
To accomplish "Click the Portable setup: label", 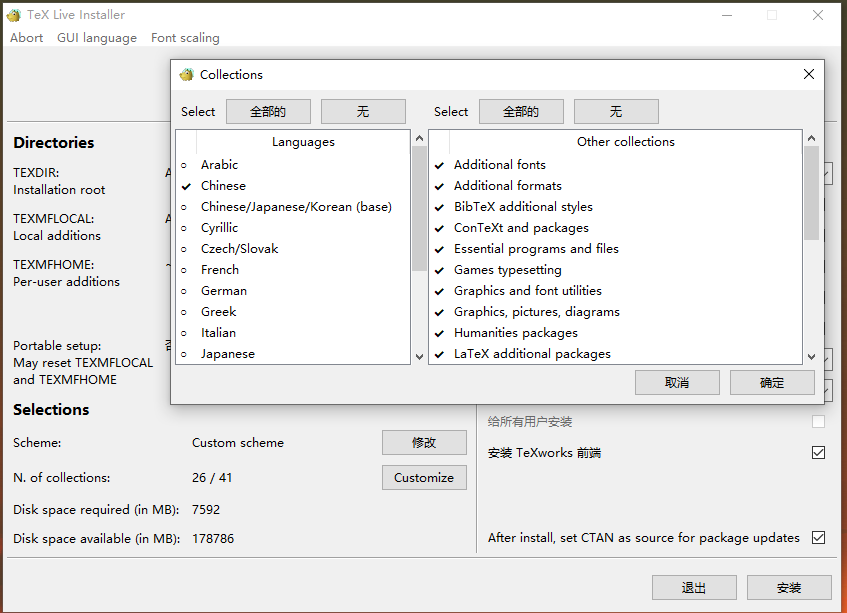I will [57, 346].
